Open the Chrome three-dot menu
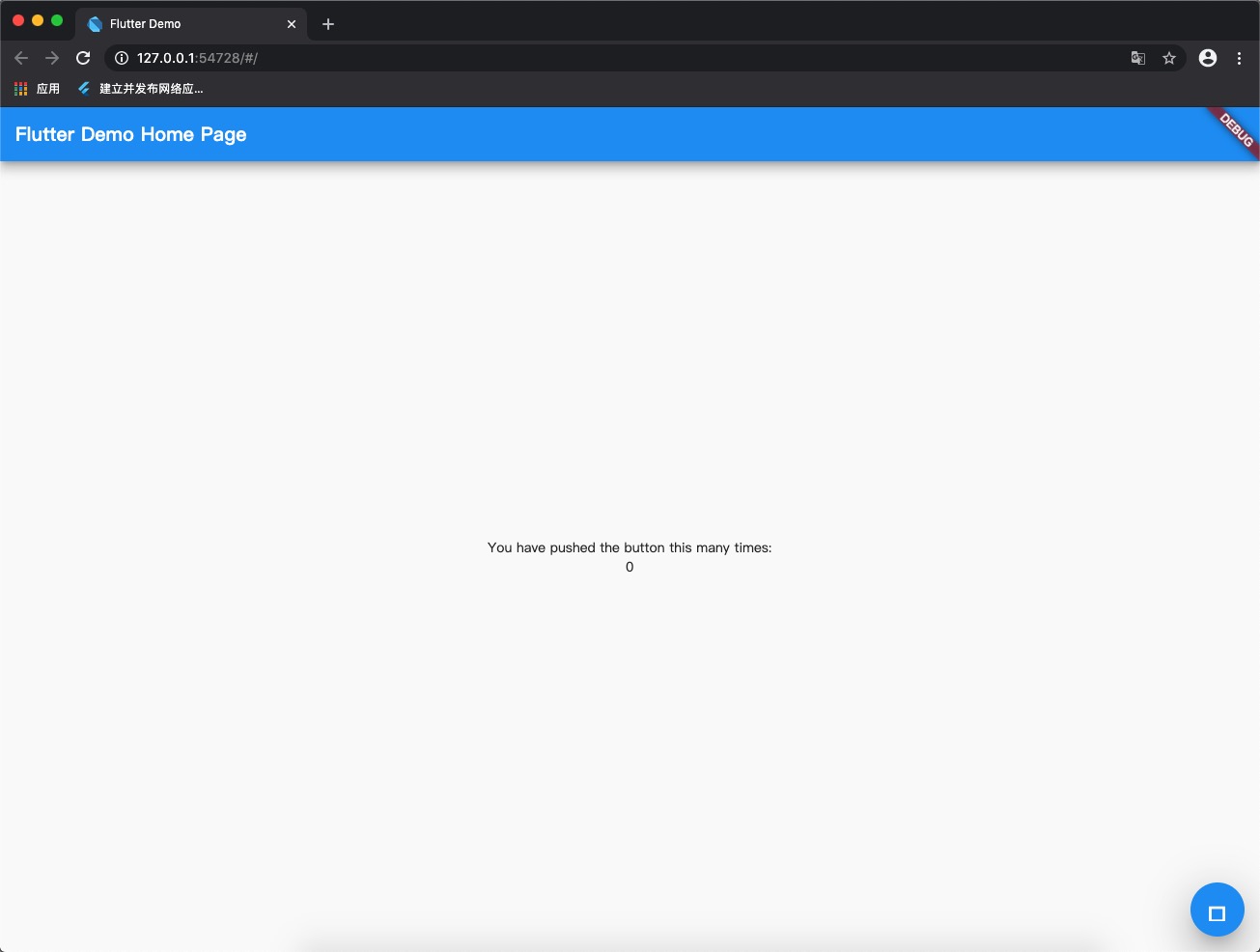The width and height of the screenshot is (1260, 952). tap(1240, 58)
